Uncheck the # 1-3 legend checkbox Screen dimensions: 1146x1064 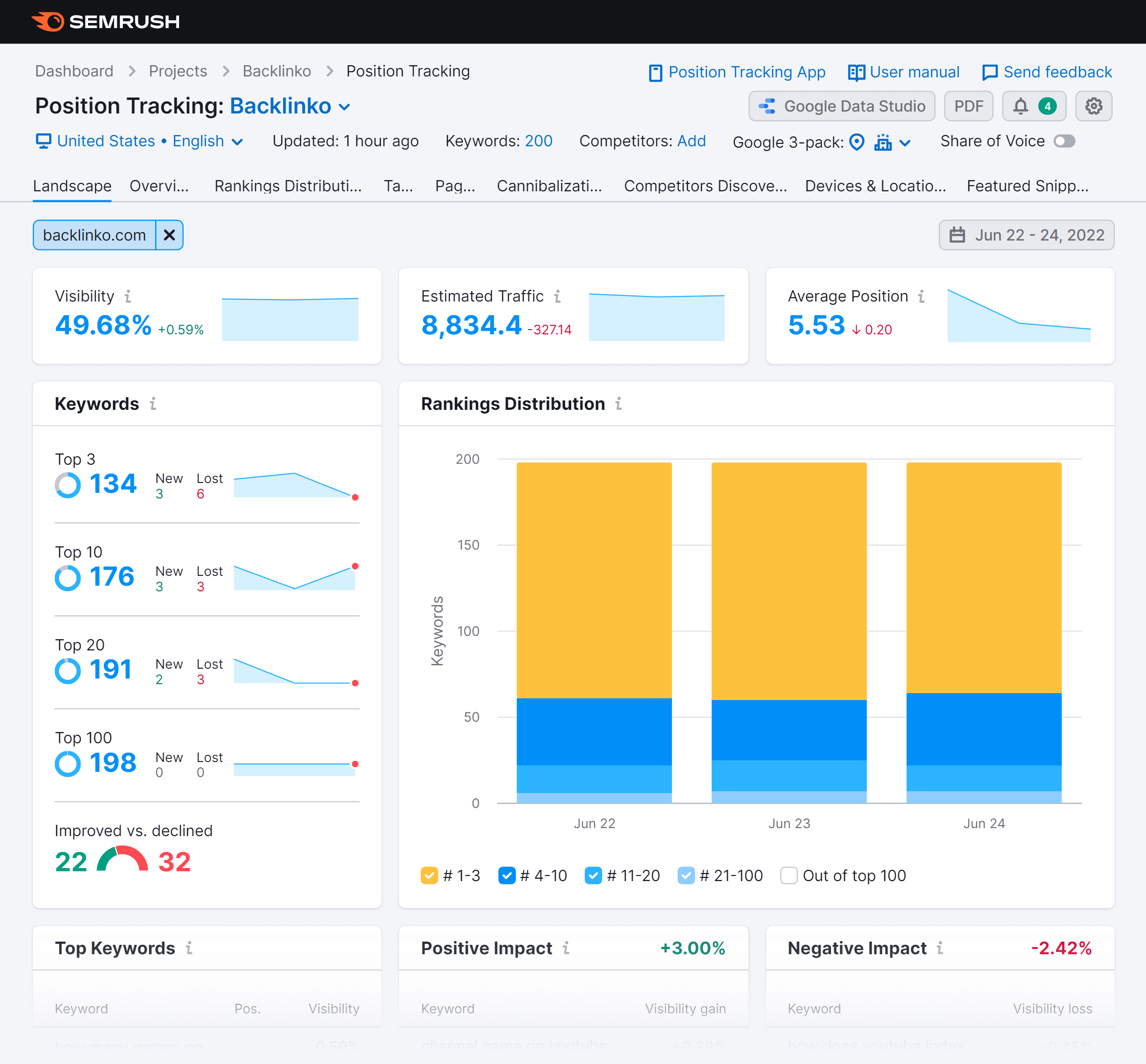coord(430,876)
